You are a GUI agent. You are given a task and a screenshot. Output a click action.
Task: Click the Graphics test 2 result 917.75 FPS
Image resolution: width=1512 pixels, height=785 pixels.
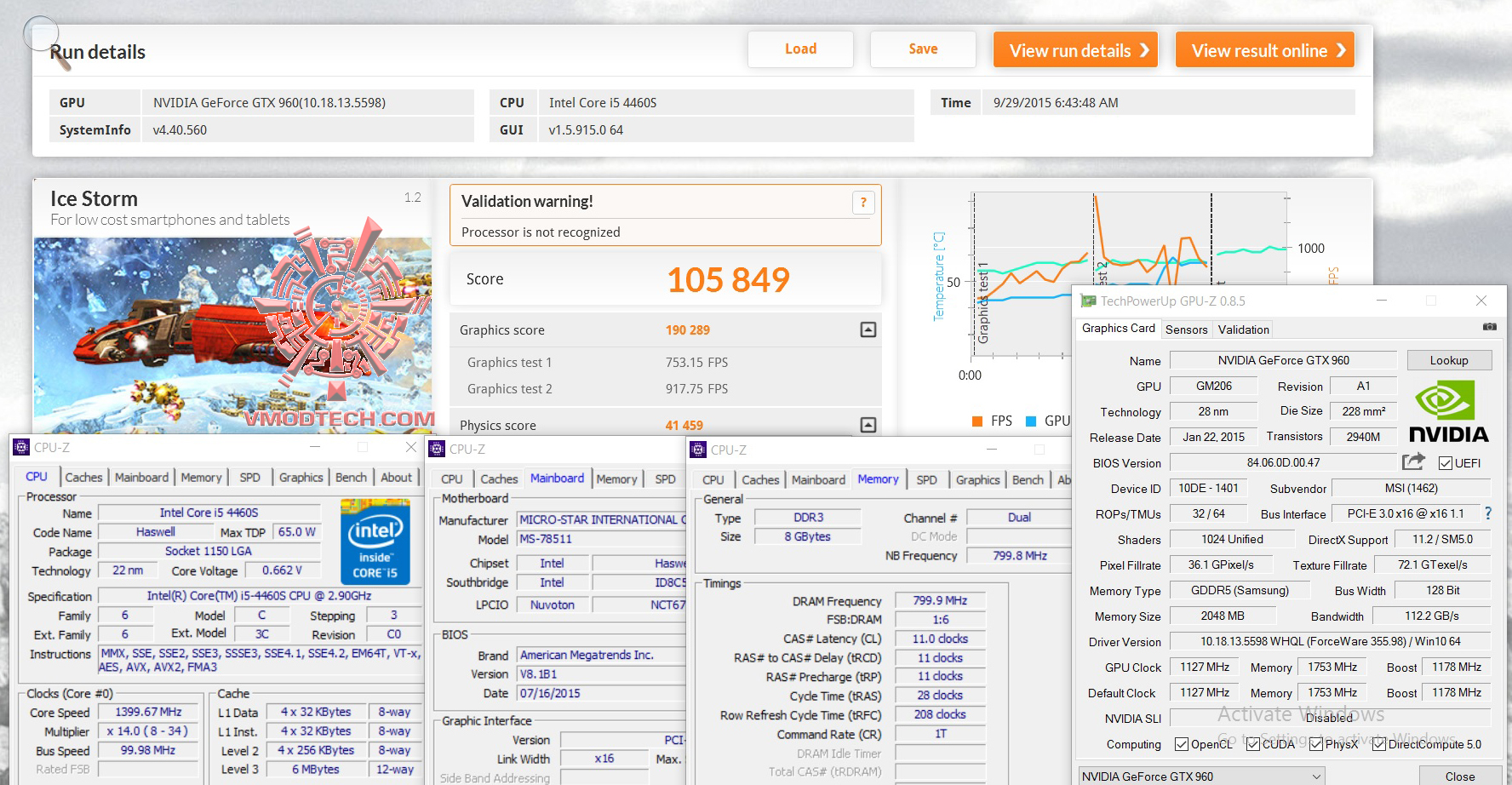(696, 389)
